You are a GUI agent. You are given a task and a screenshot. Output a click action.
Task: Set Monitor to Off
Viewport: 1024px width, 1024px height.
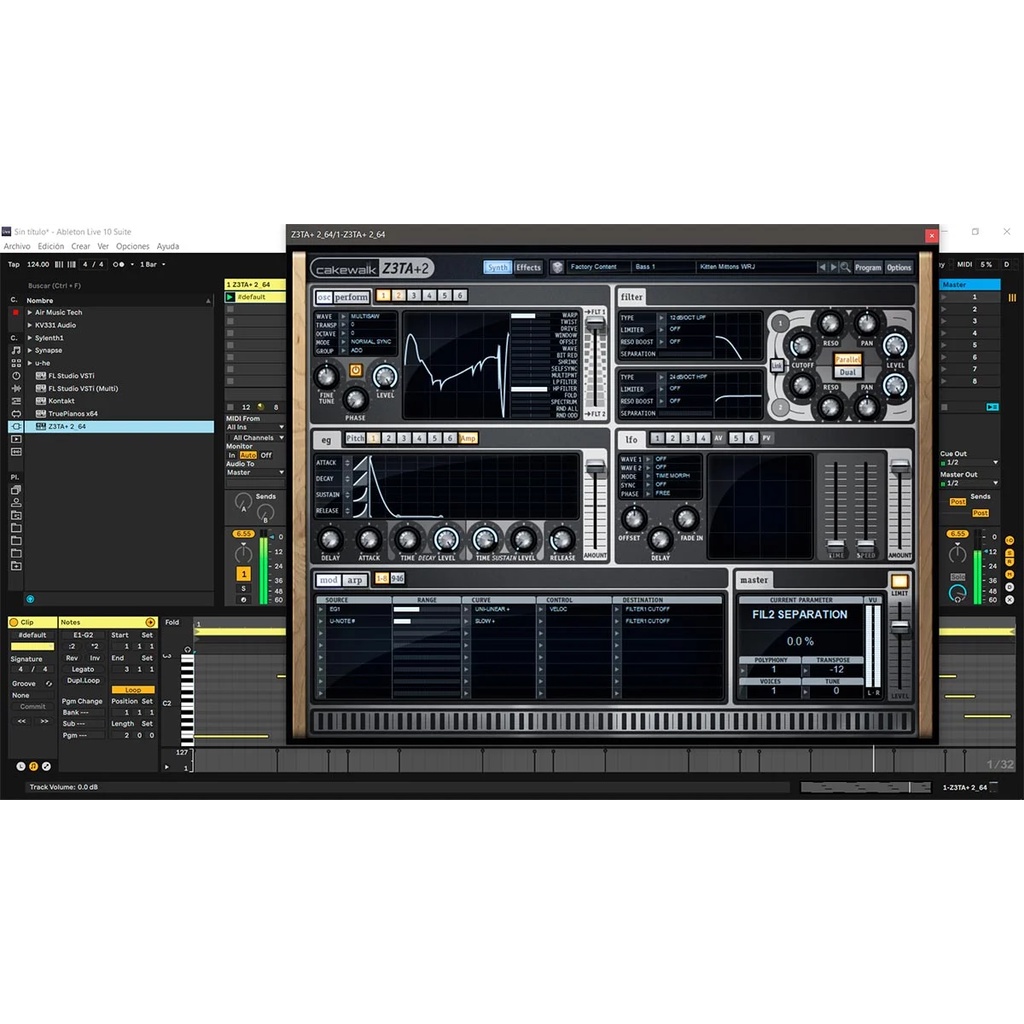pyautogui.click(x=266, y=455)
